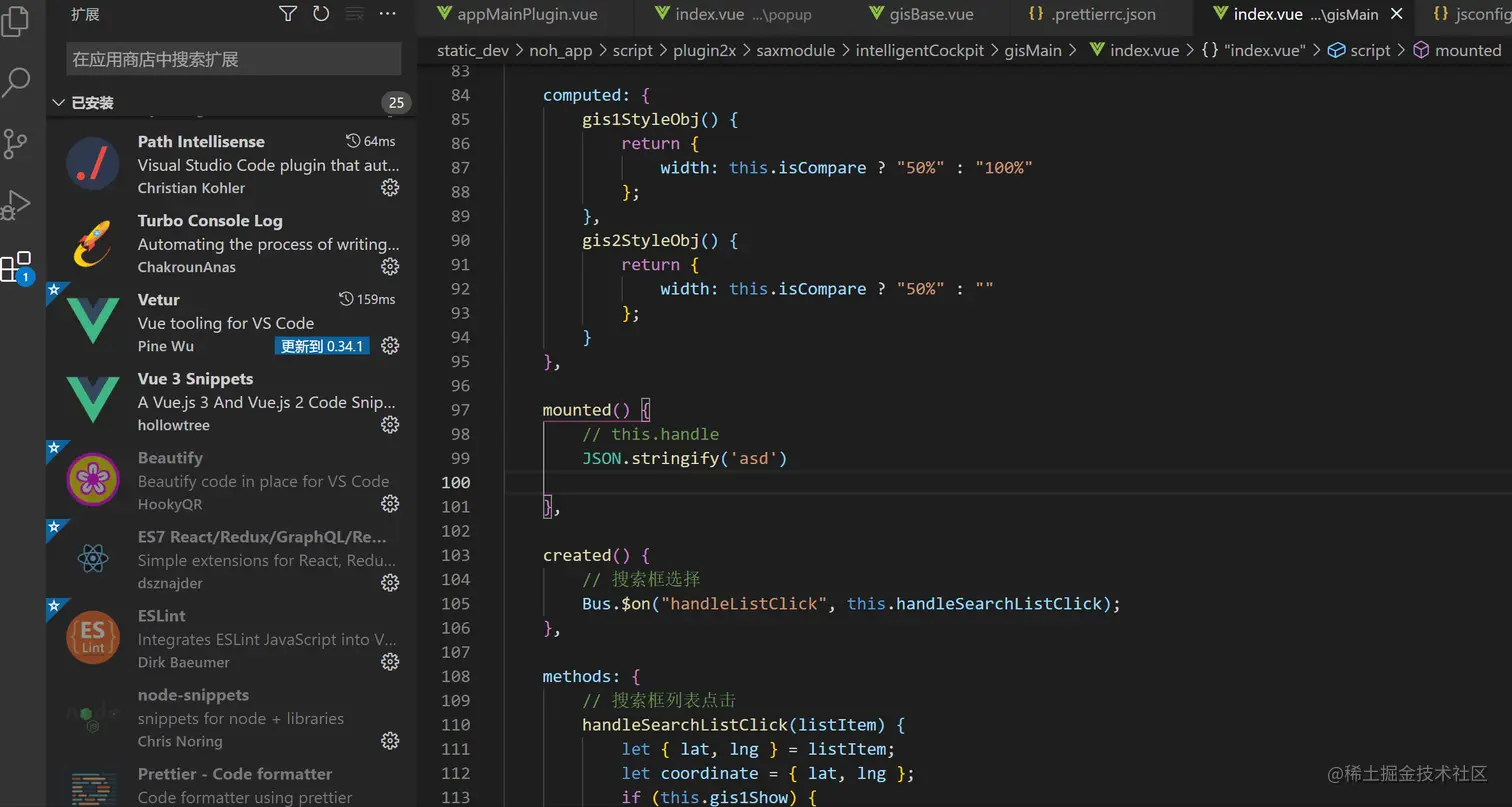Screen dimensions: 1512x807
Task: Click script folder breadcrumb segment
Action: (x=632, y=50)
